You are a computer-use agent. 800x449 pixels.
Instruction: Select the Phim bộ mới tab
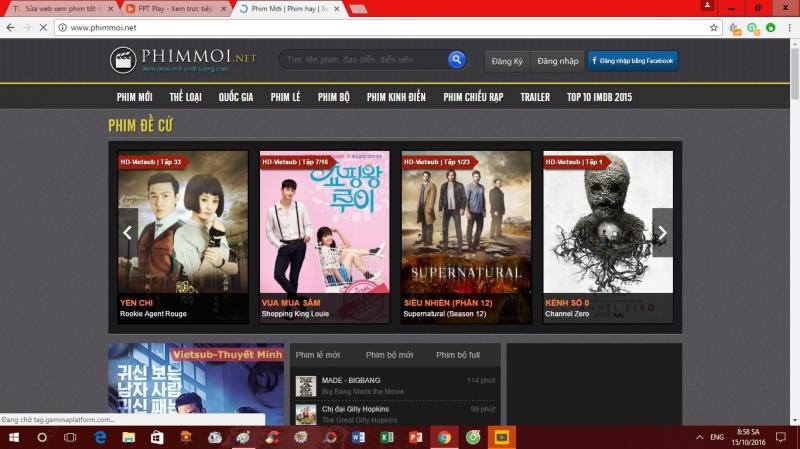coord(389,355)
